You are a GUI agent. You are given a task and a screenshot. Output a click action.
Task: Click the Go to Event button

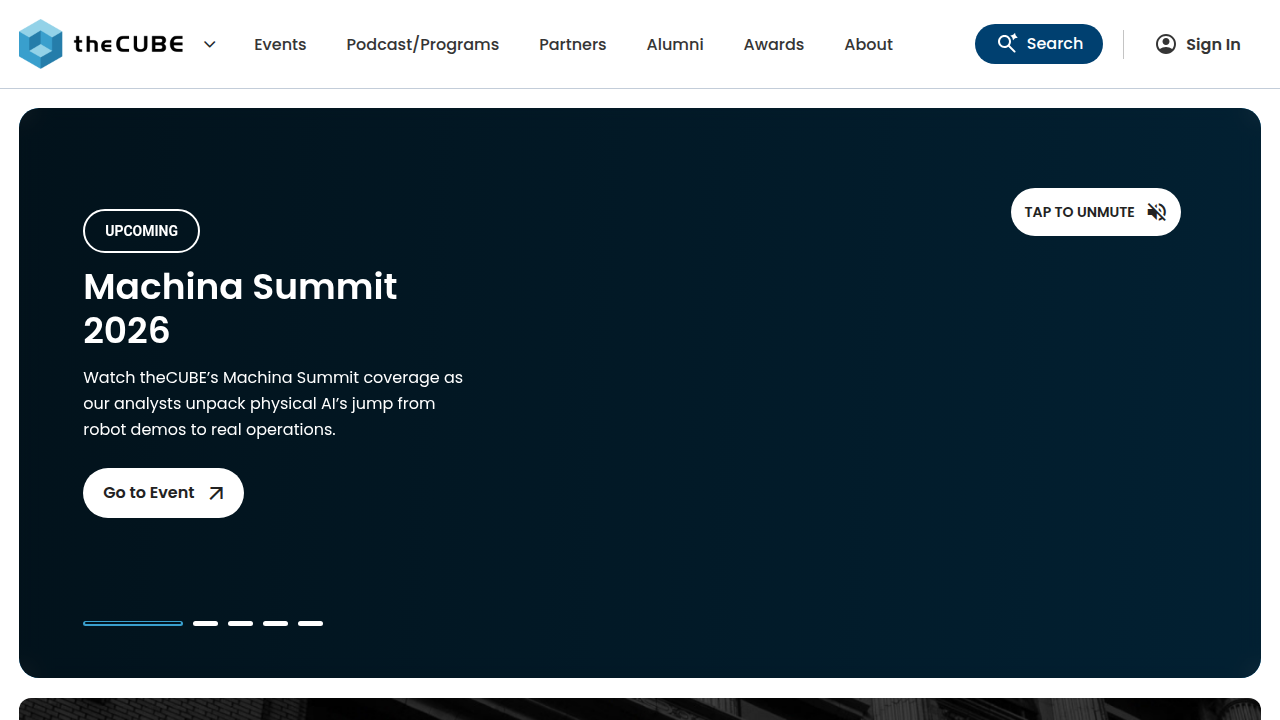click(x=163, y=493)
